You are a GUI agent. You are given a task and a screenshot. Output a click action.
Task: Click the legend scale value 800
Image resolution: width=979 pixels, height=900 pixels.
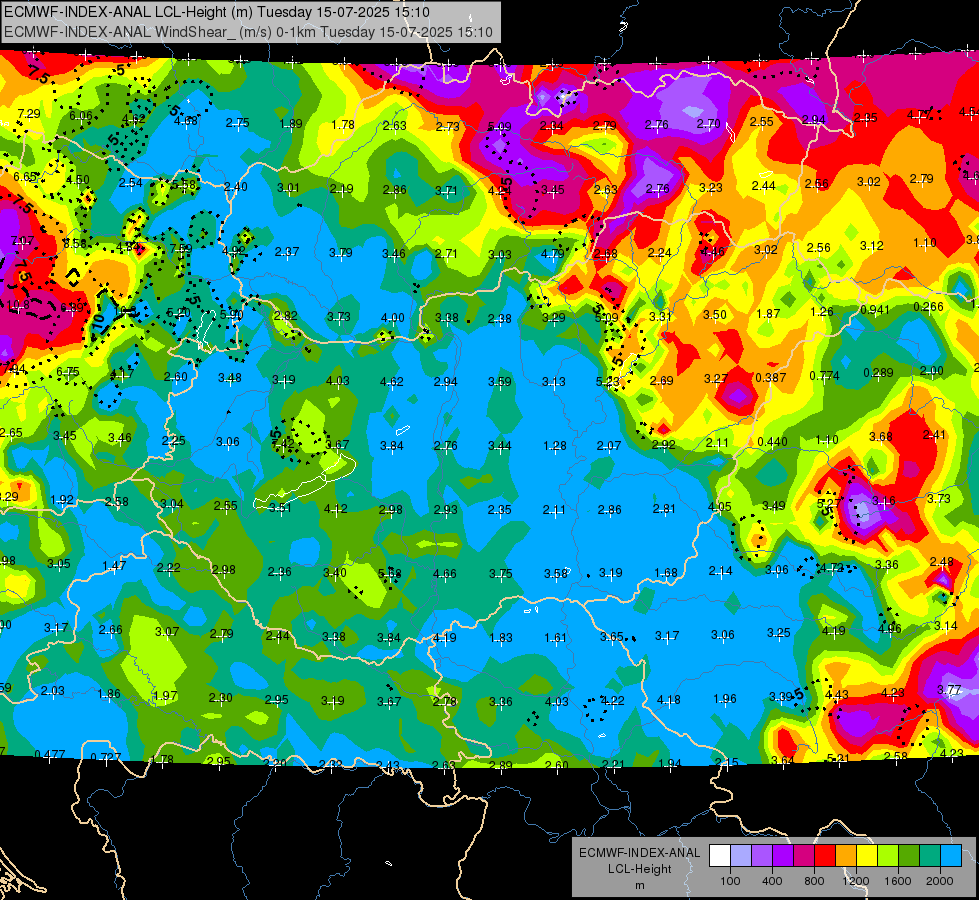(814, 881)
